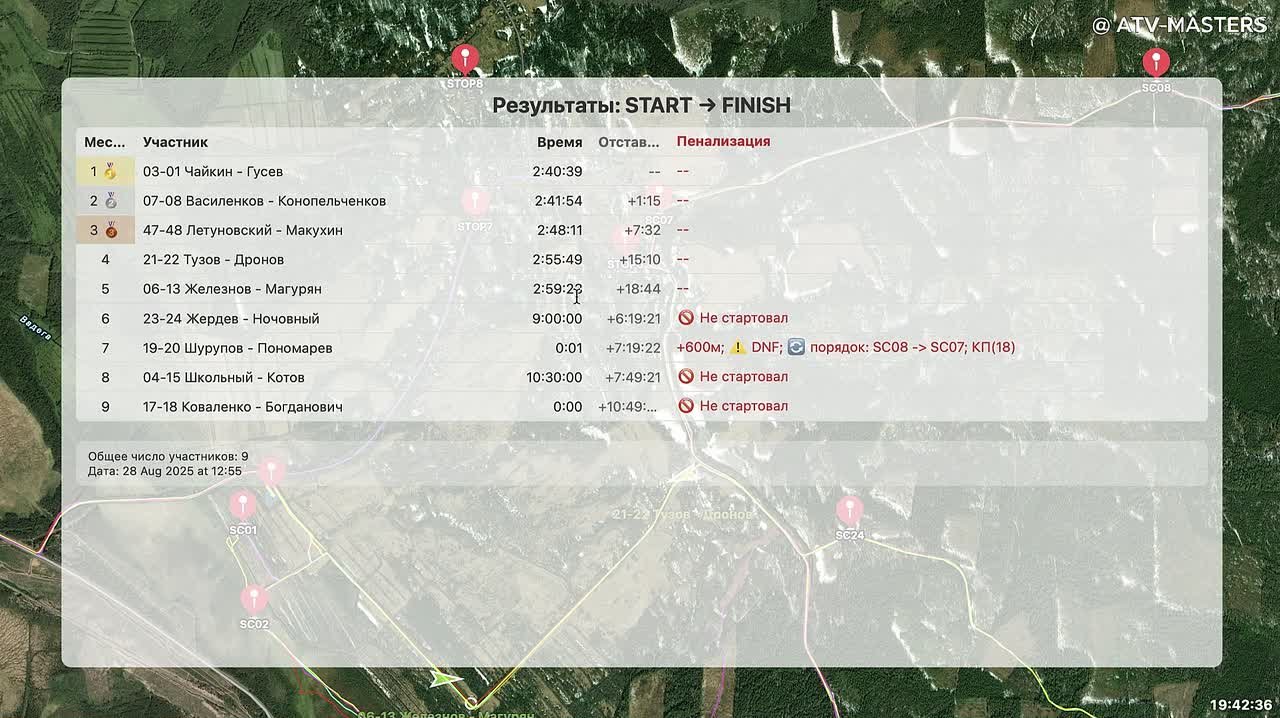This screenshot has height=718, width=1280.
Task: Click place number 4 in the table
Action: tap(105, 259)
